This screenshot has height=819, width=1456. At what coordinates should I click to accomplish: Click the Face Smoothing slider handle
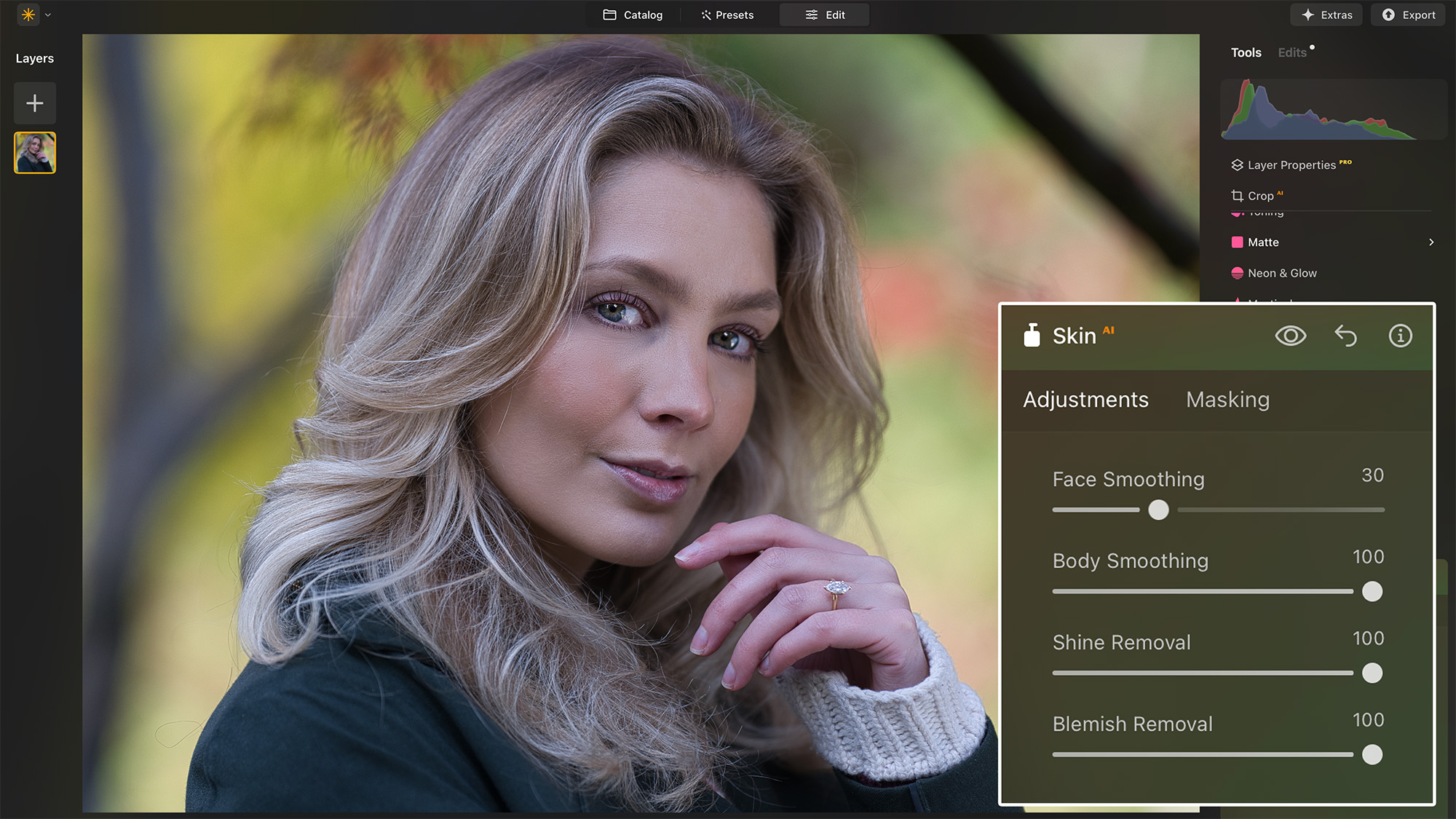(1158, 510)
